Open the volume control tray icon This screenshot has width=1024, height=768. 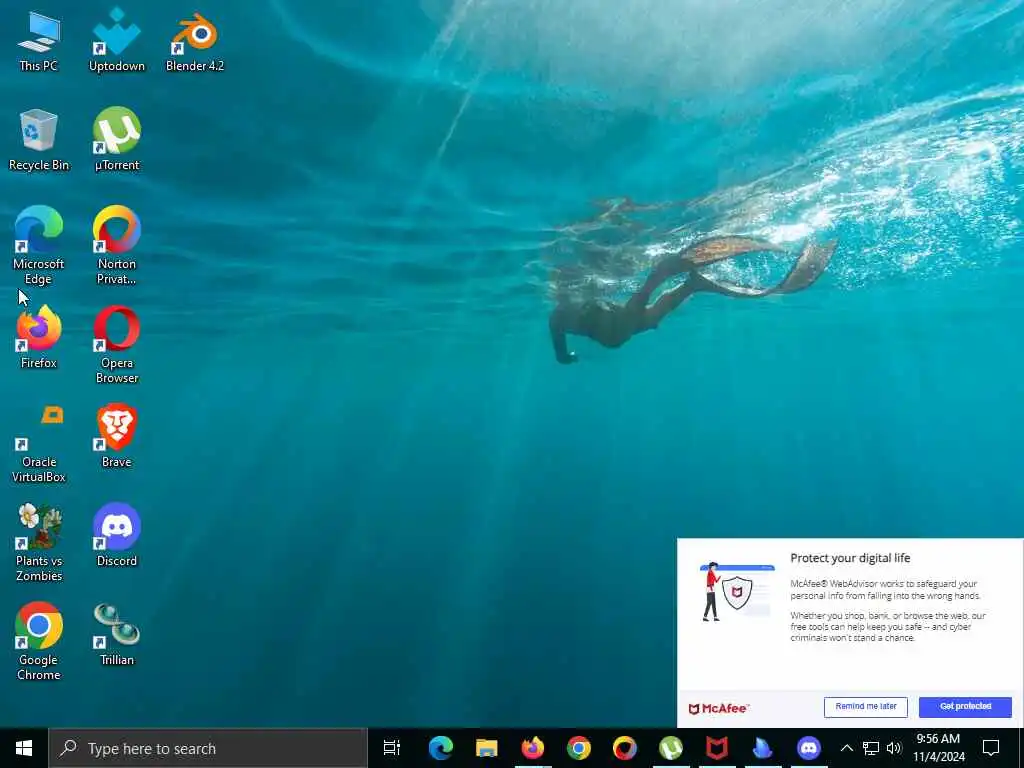894,748
